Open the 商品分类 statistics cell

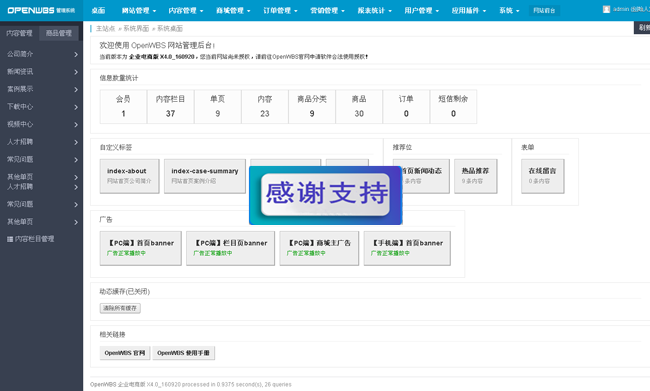(312, 107)
